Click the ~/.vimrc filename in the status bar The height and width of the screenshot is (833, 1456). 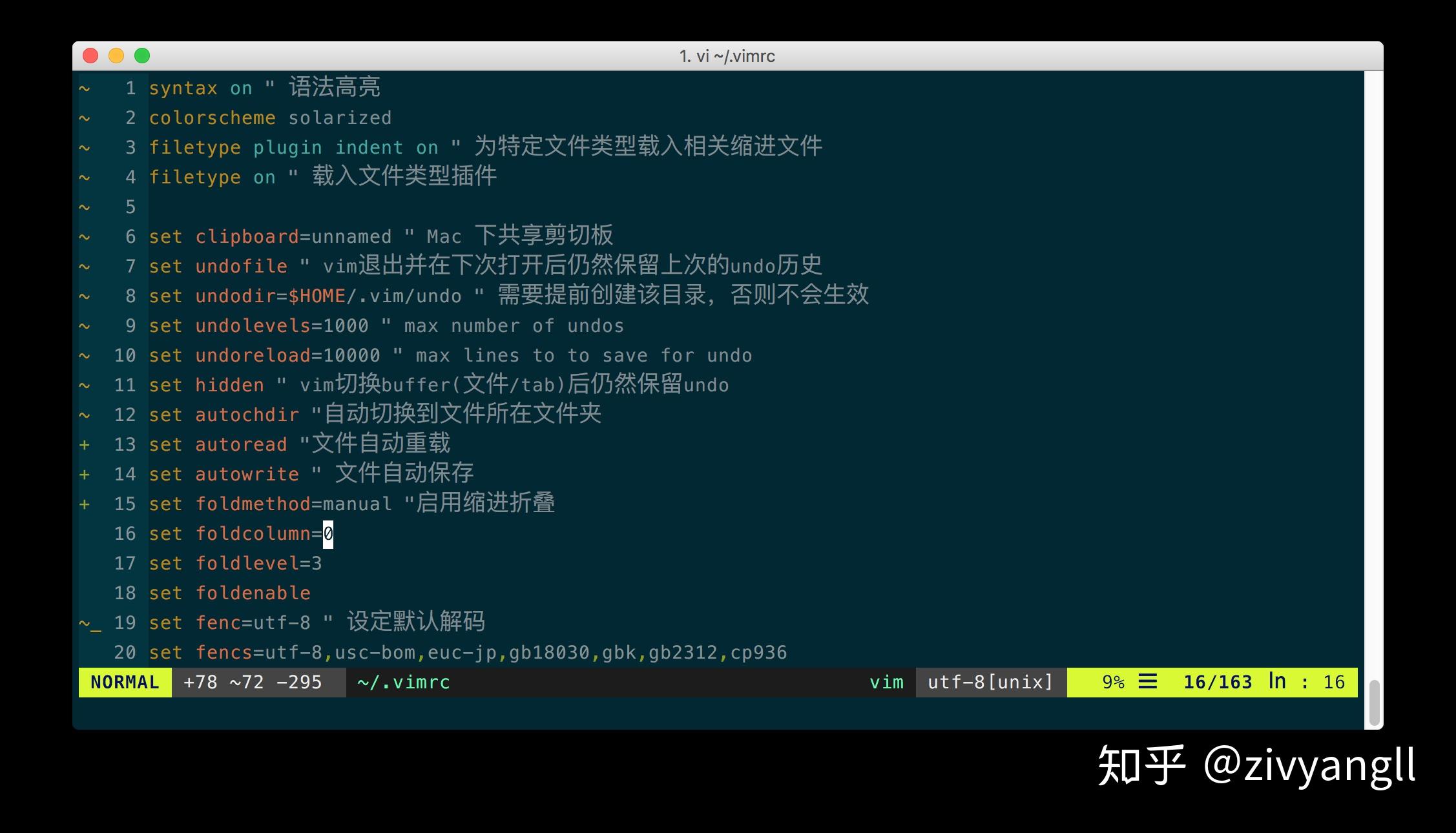click(402, 682)
